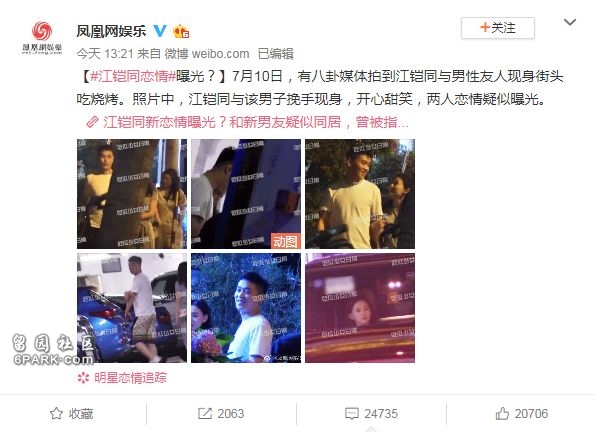Like the post via the 20706 thumbs-up

[502, 413]
